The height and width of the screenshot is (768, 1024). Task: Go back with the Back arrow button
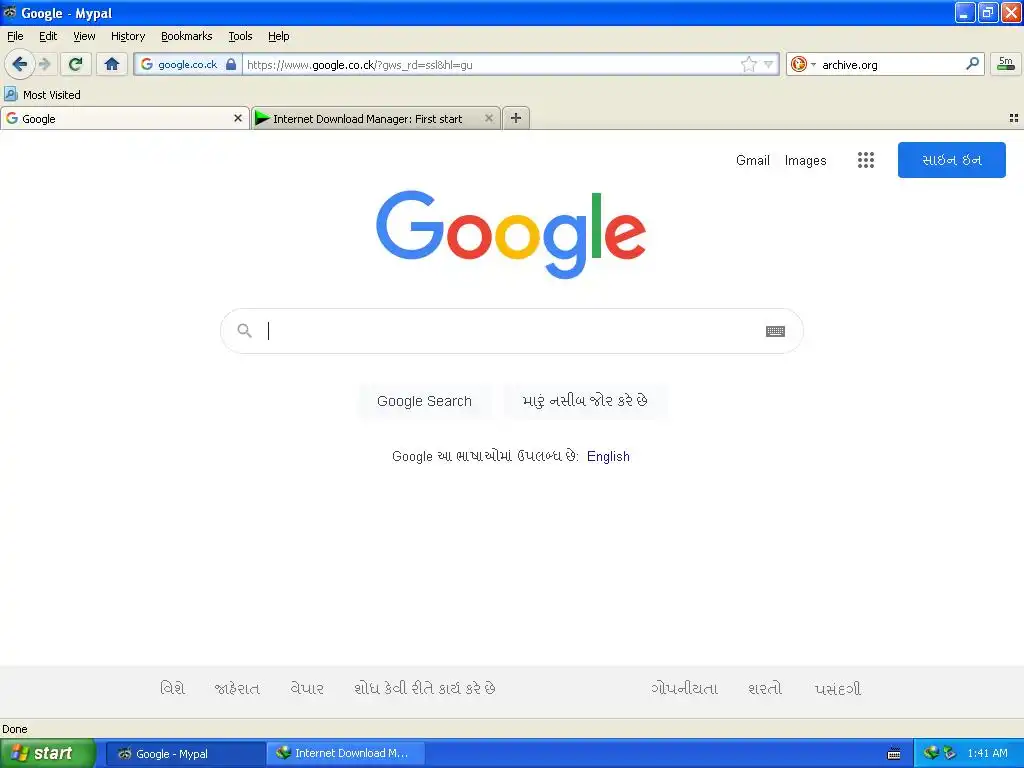(x=19, y=64)
